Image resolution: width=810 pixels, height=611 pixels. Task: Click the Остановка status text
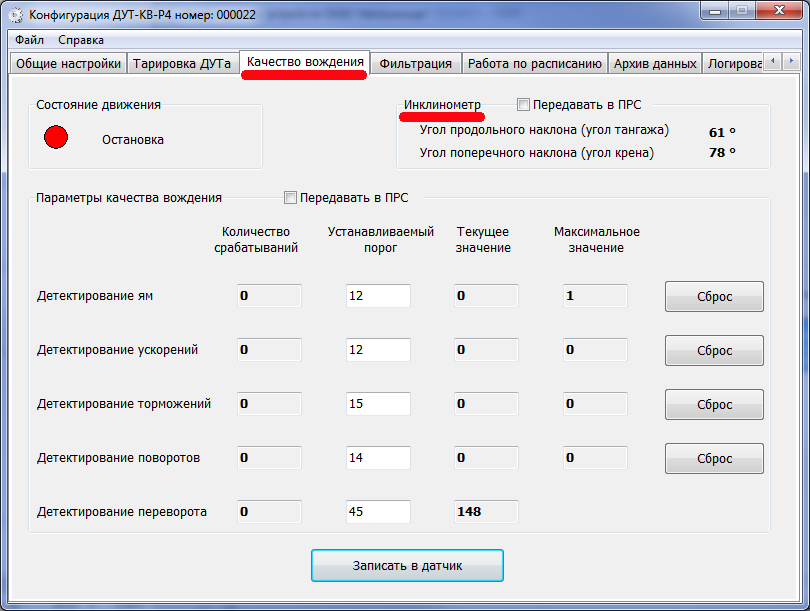tap(133, 140)
